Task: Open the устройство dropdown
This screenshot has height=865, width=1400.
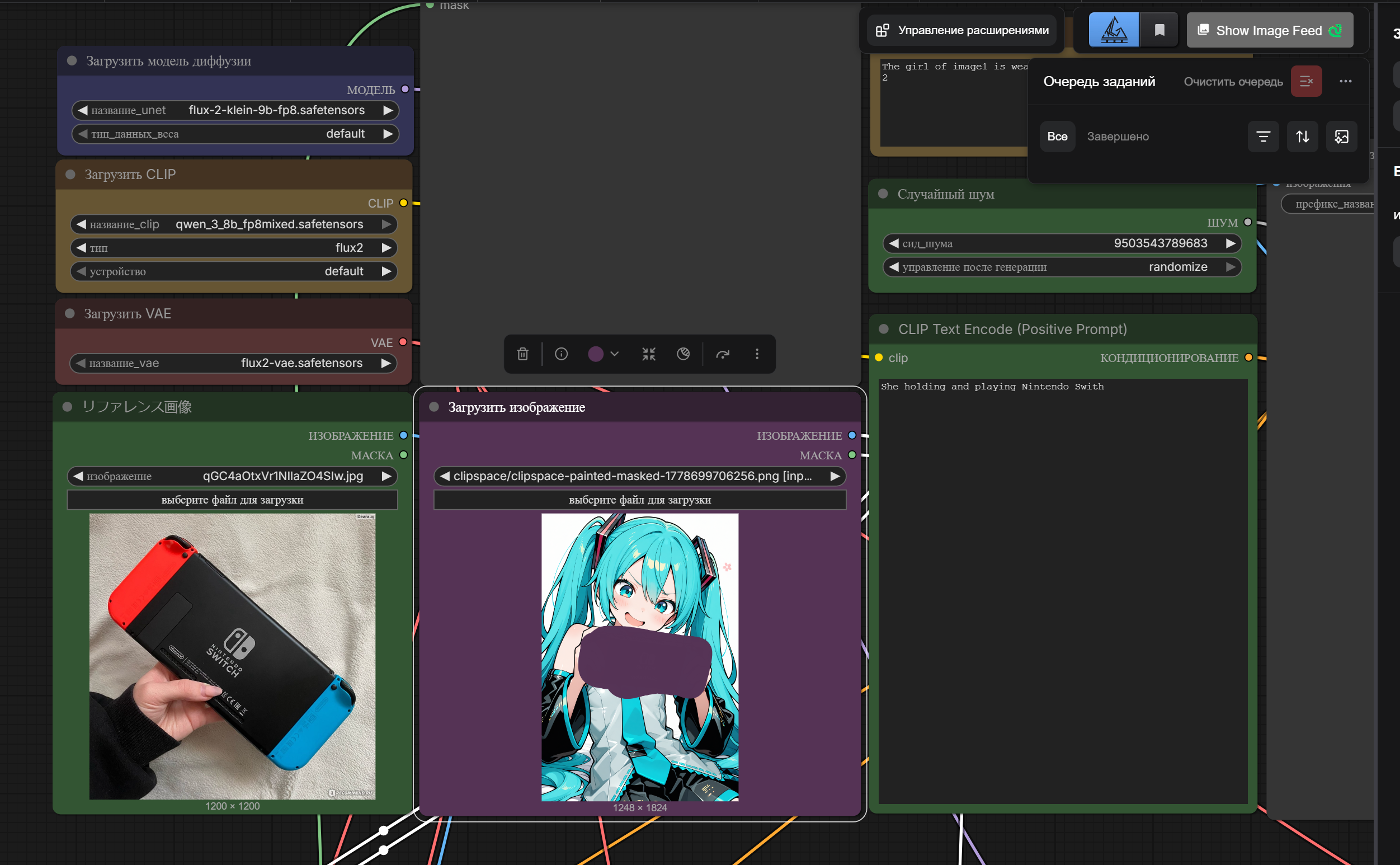Action: coord(234,271)
